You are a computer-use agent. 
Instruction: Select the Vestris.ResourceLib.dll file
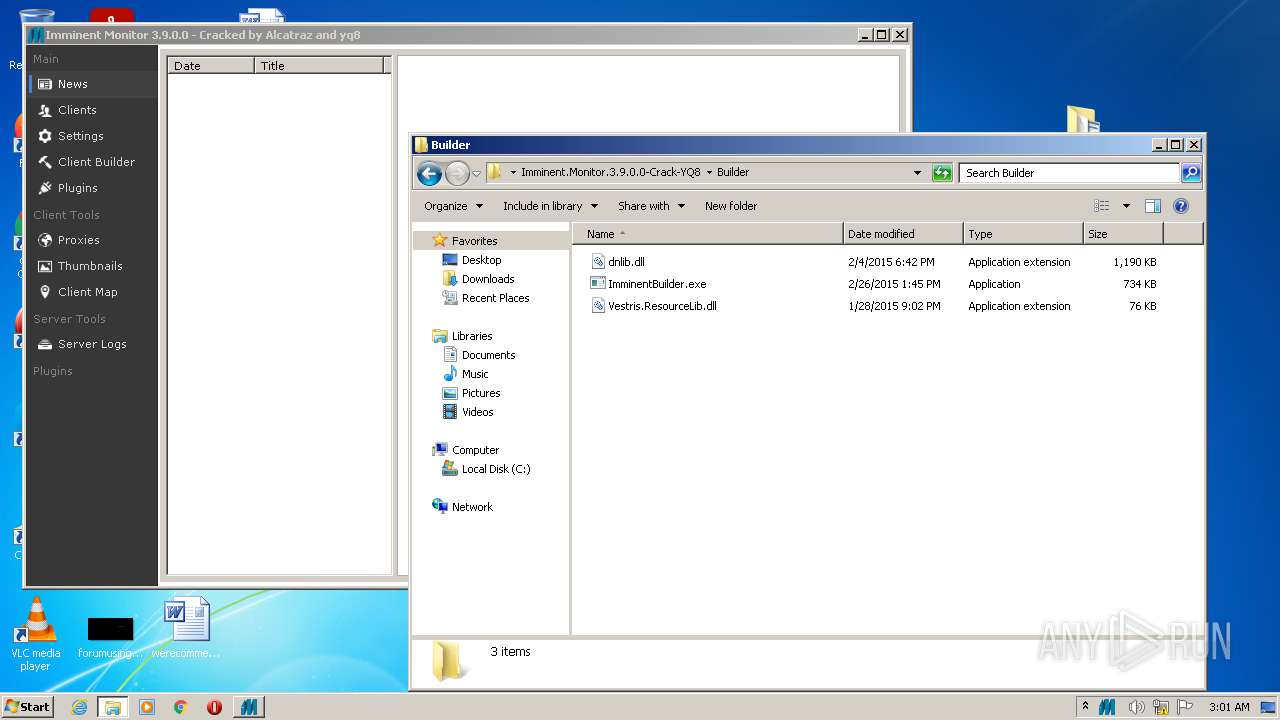[x=662, y=306]
